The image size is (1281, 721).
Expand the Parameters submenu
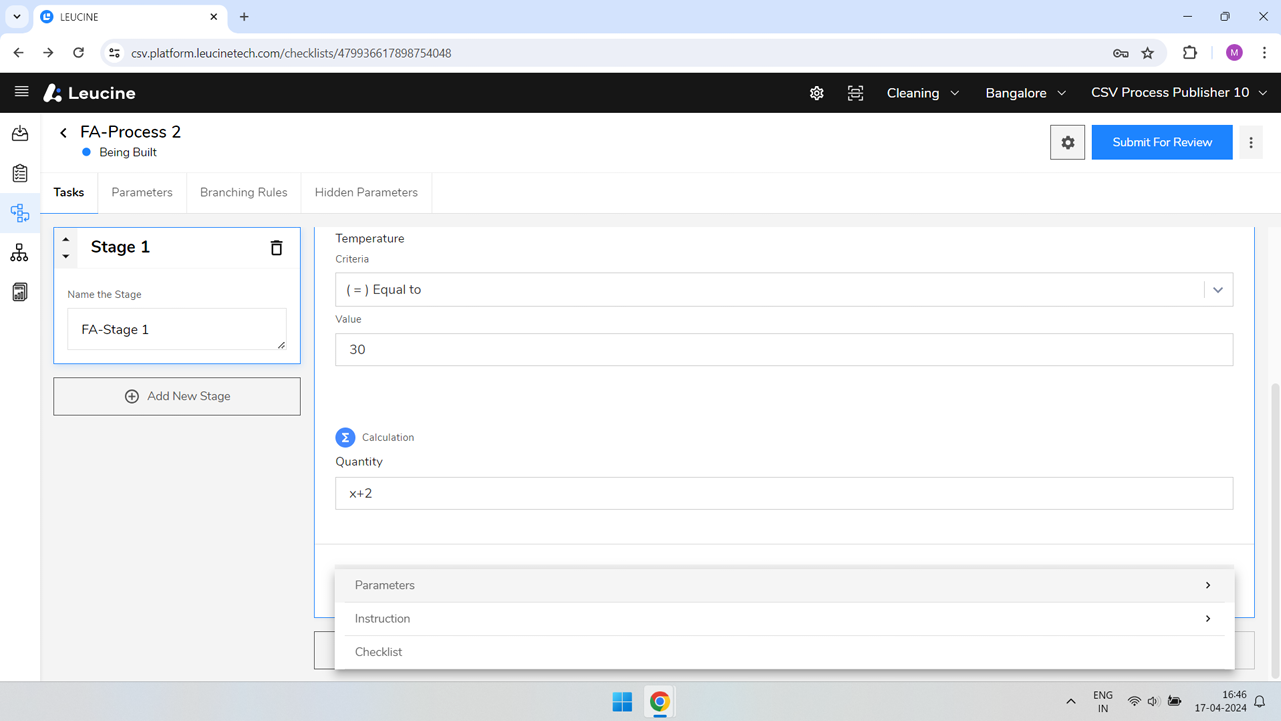pyautogui.click(x=784, y=585)
